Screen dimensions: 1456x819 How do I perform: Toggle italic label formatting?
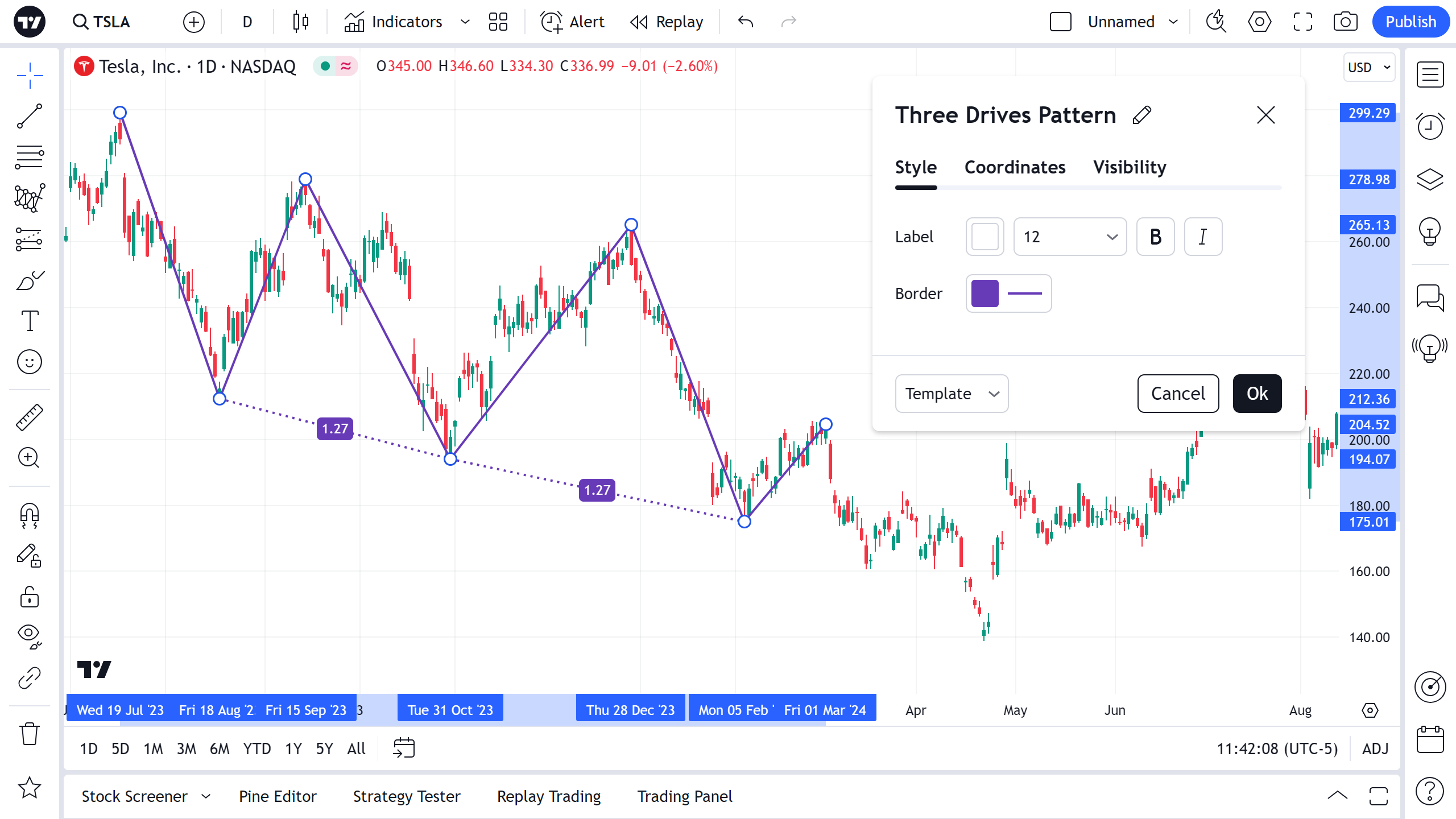(1203, 237)
